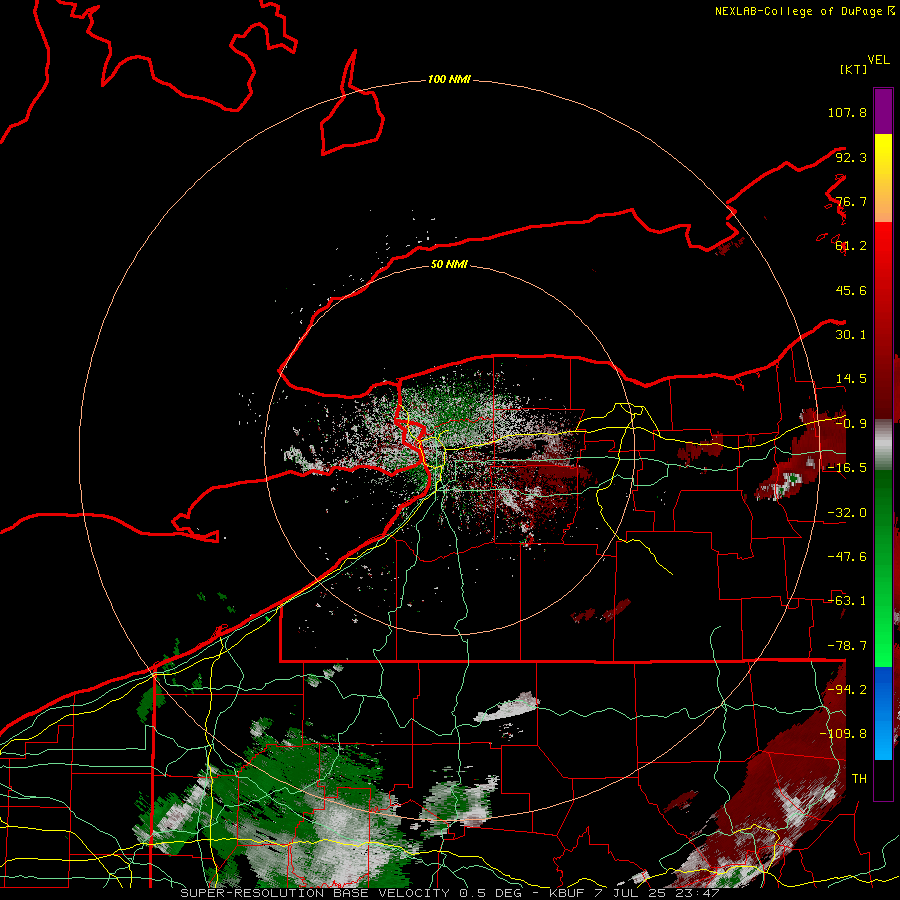
Task: Click the 100 NMI range ring label
Action: (x=449, y=79)
